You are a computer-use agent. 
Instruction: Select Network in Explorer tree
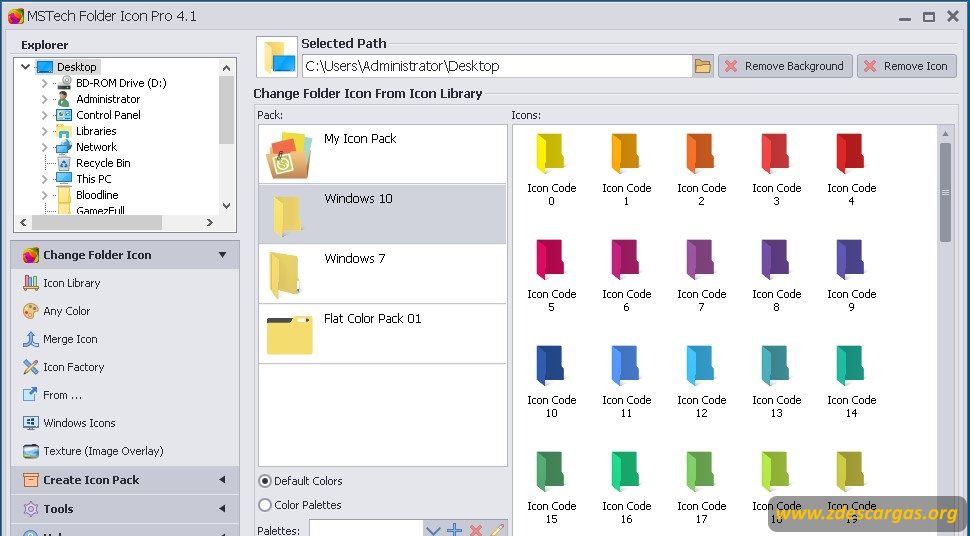[x=97, y=147]
